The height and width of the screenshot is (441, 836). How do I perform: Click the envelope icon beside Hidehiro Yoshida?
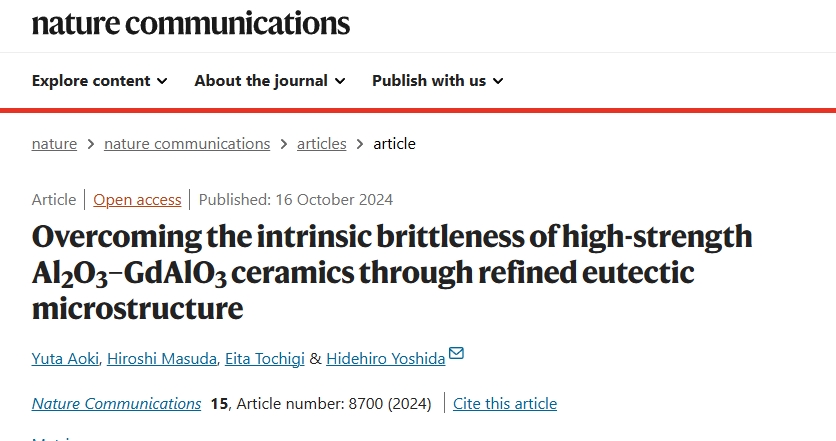tap(456, 353)
